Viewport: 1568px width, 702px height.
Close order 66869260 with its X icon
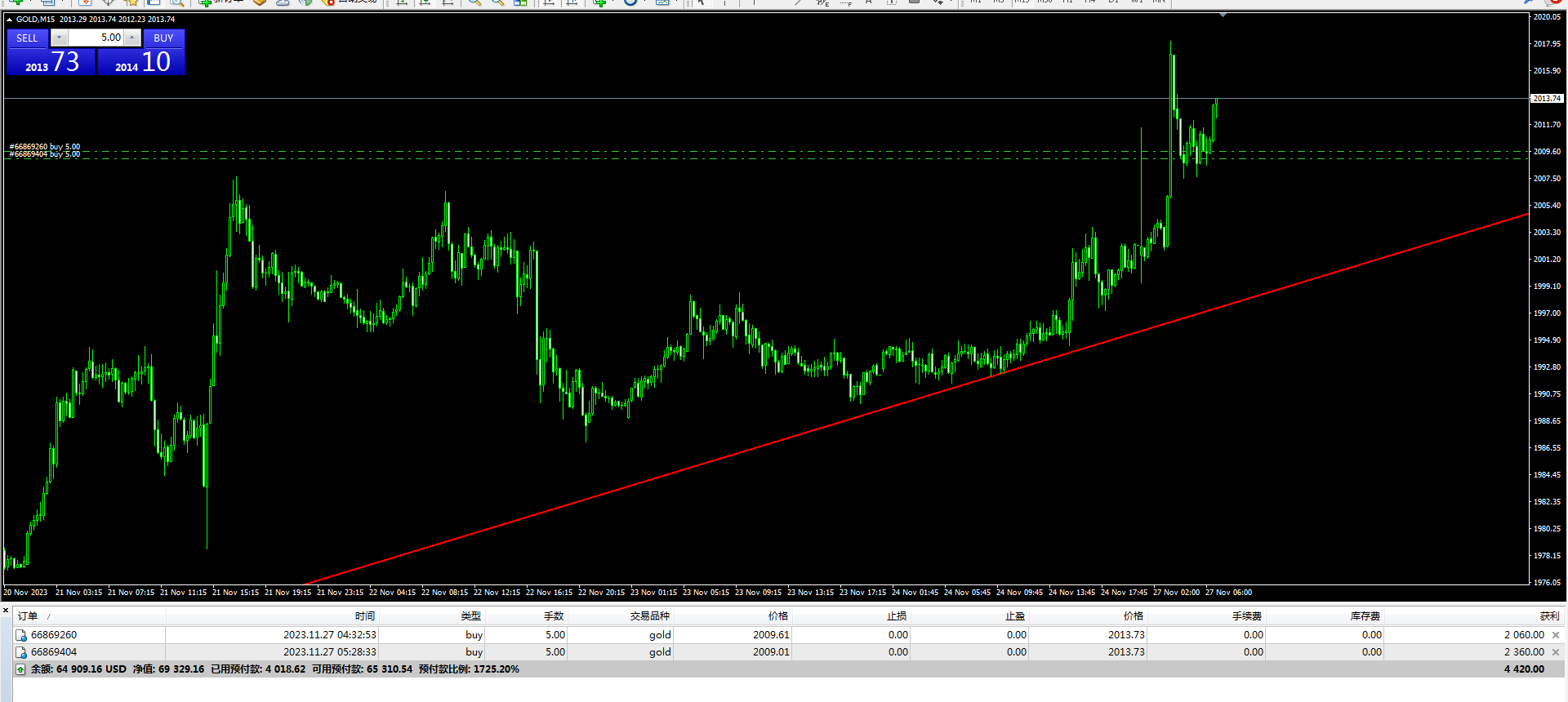click(x=1556, y=635)
